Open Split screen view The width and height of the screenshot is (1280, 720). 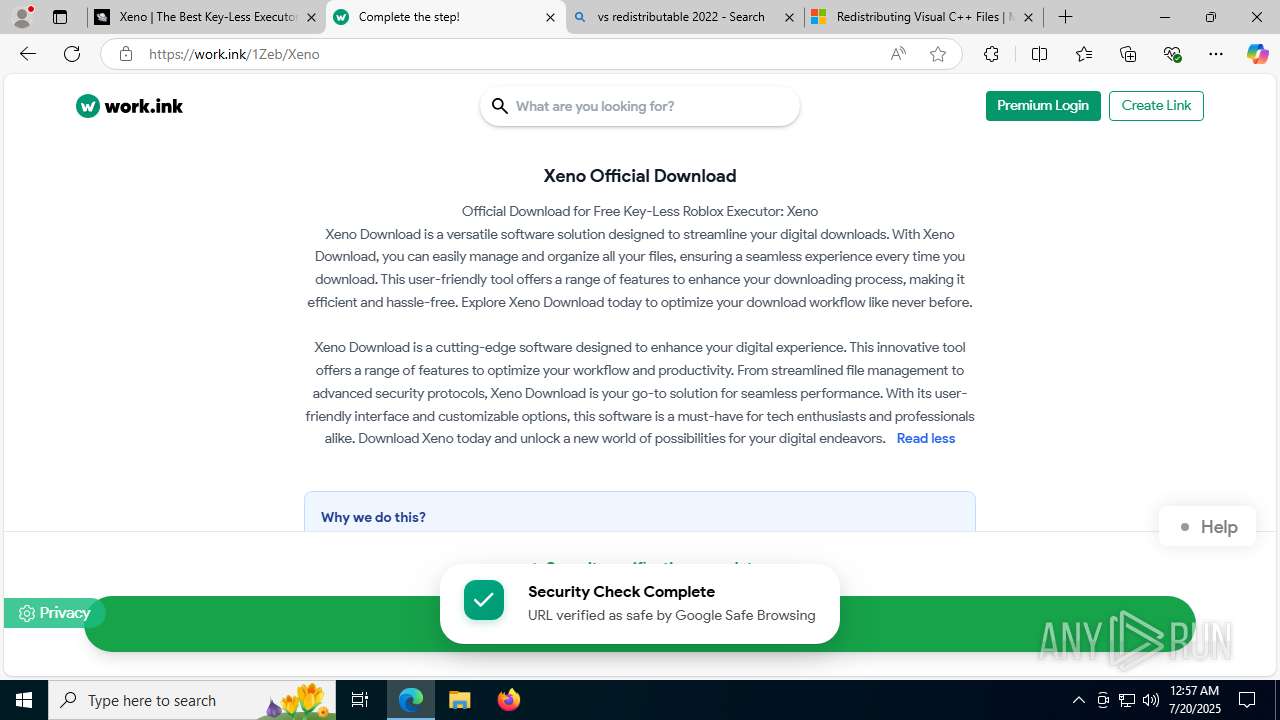[x=1039, y=54]
